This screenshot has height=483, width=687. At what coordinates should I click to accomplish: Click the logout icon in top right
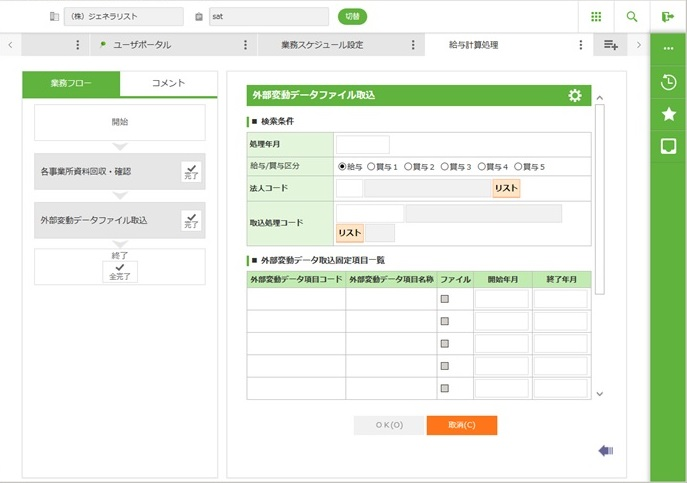(x=668, y=17)
